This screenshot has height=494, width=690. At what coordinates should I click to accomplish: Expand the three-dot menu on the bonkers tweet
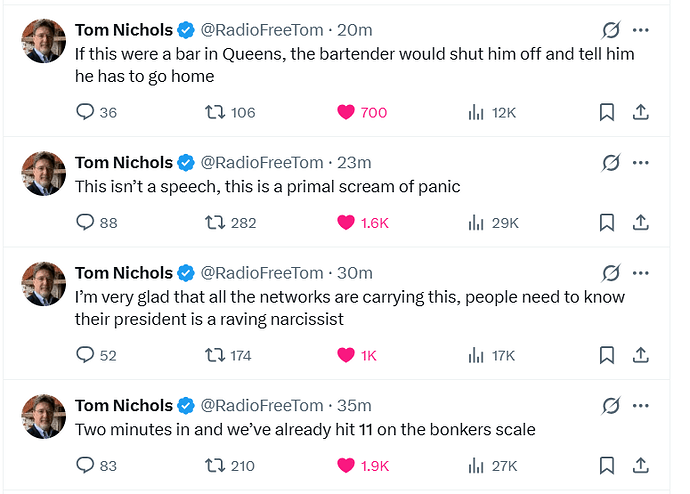pos(641,405)
